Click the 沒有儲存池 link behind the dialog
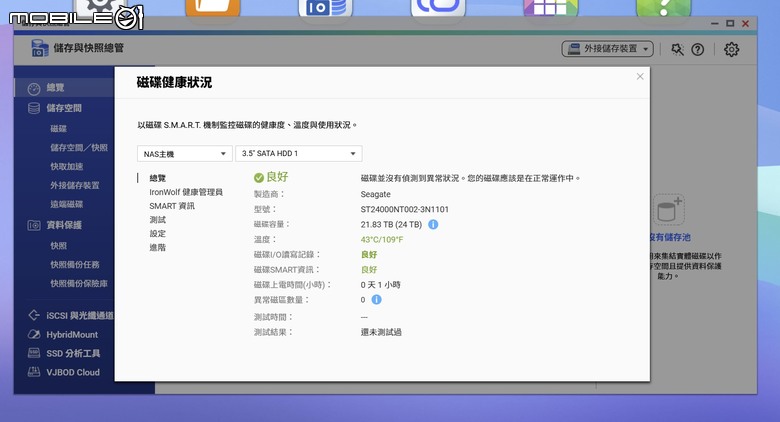The width and height of the screenshot is (780, 422). [670, 237]
